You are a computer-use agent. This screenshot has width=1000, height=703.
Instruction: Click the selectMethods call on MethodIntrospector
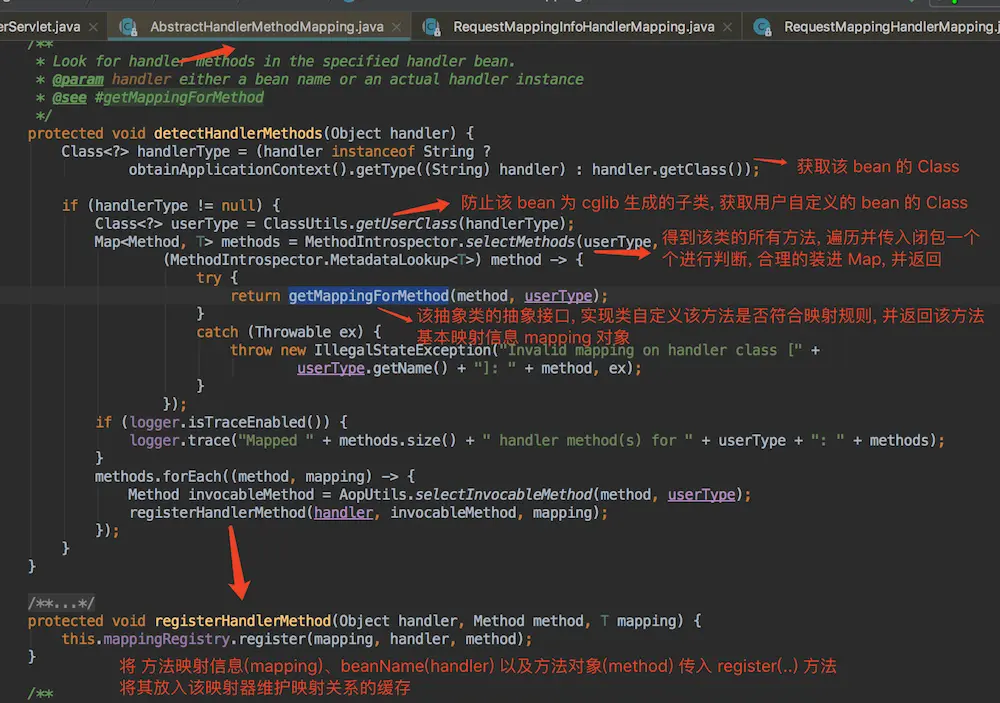(518, 242)
